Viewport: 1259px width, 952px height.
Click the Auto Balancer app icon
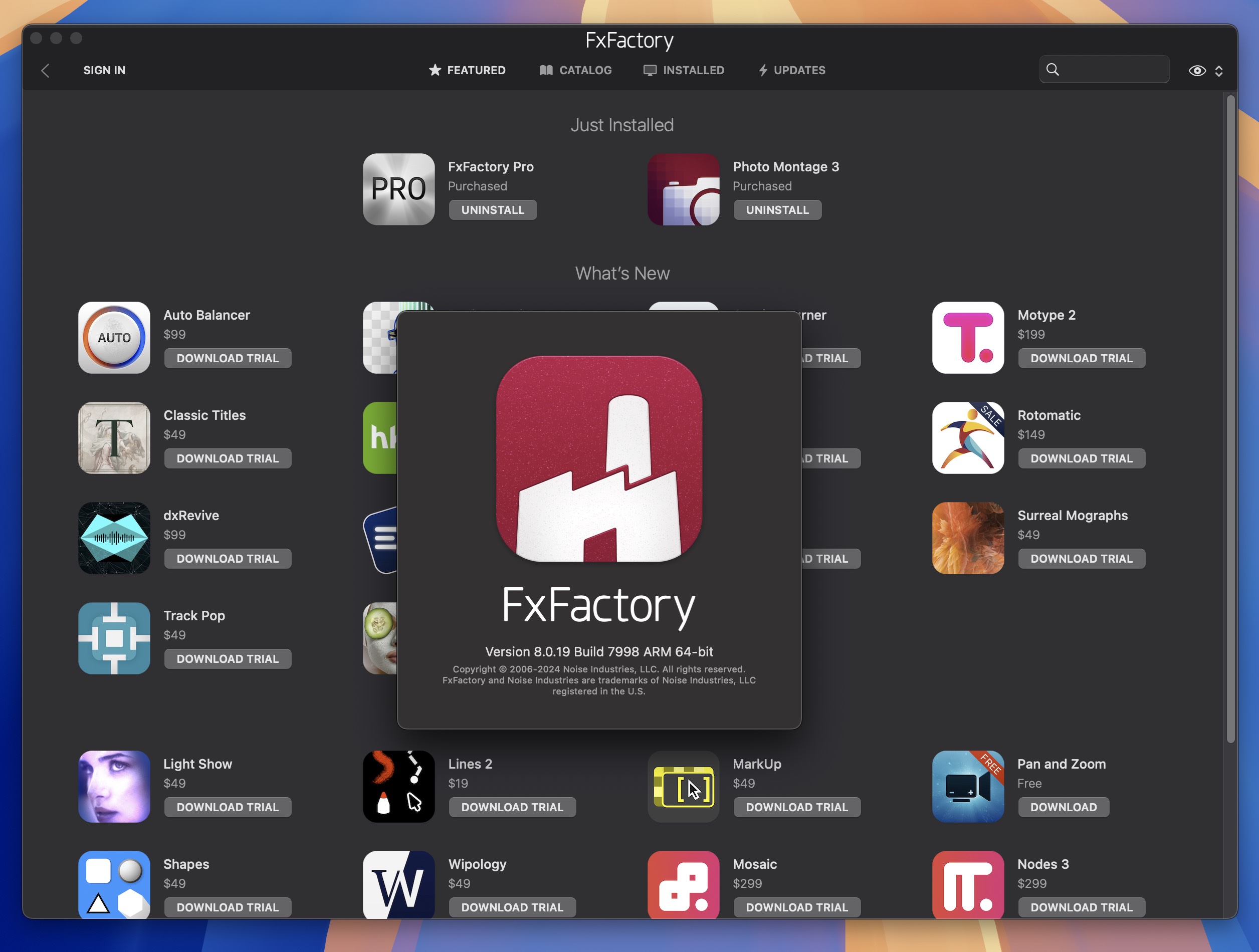pyautogui.click(x=114, y=337)
